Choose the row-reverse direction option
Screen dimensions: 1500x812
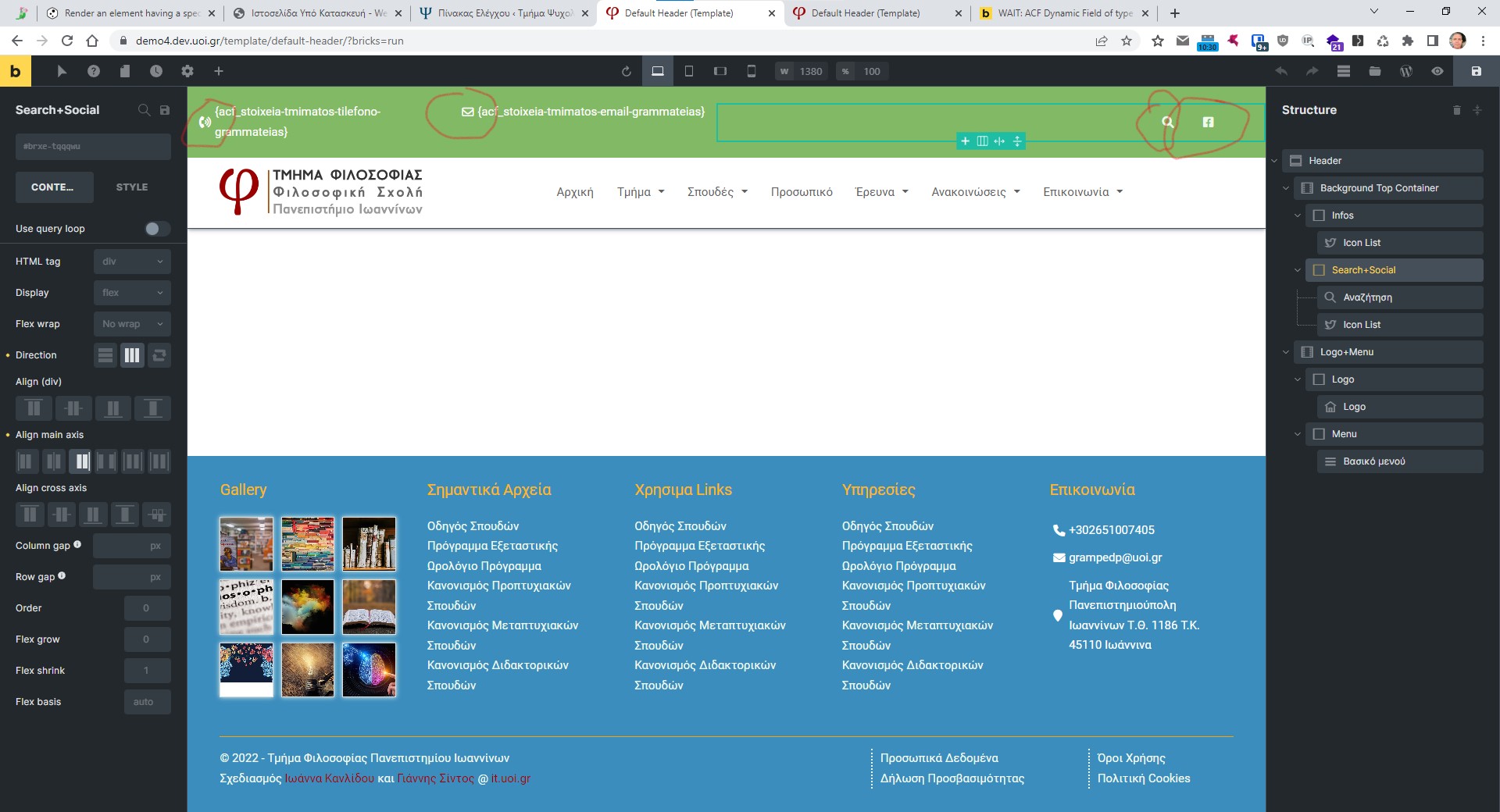pos(159,355)
